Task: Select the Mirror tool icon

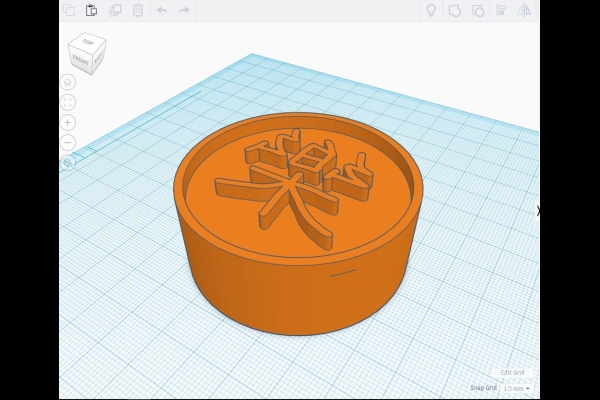Action: [x=523, y=10]
